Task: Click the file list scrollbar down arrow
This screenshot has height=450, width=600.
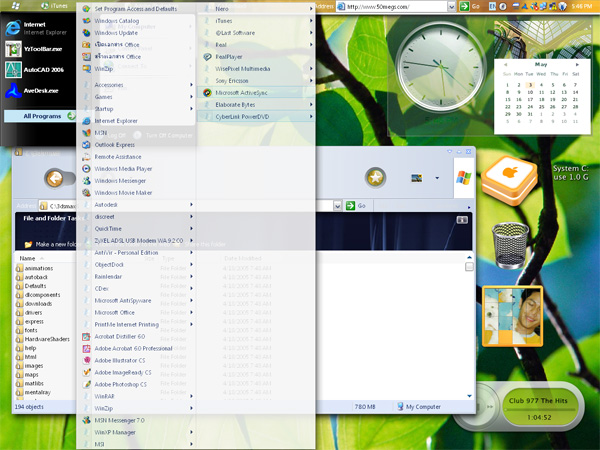Action: (x=470, y=396)
